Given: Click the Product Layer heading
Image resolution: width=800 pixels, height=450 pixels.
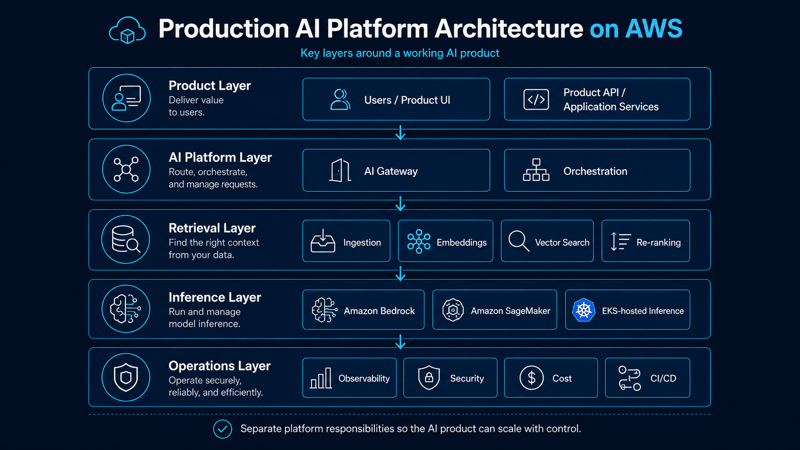Looking at the screenshot, I should (x=210, y=85).
